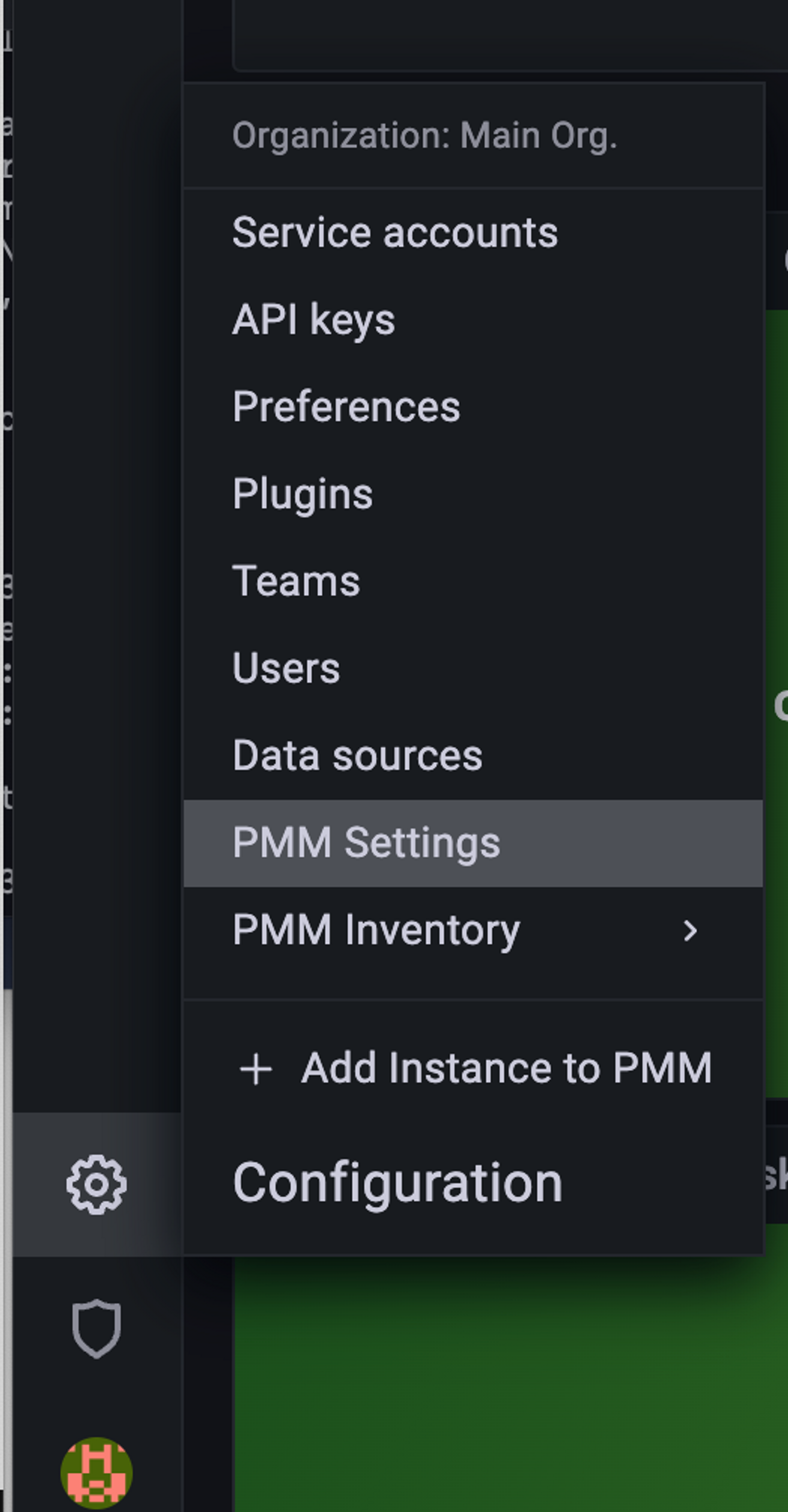Screen dimensions: 788x1512
Task: Click the plus icon beside Add Instance
Action: click(256, 1069)
